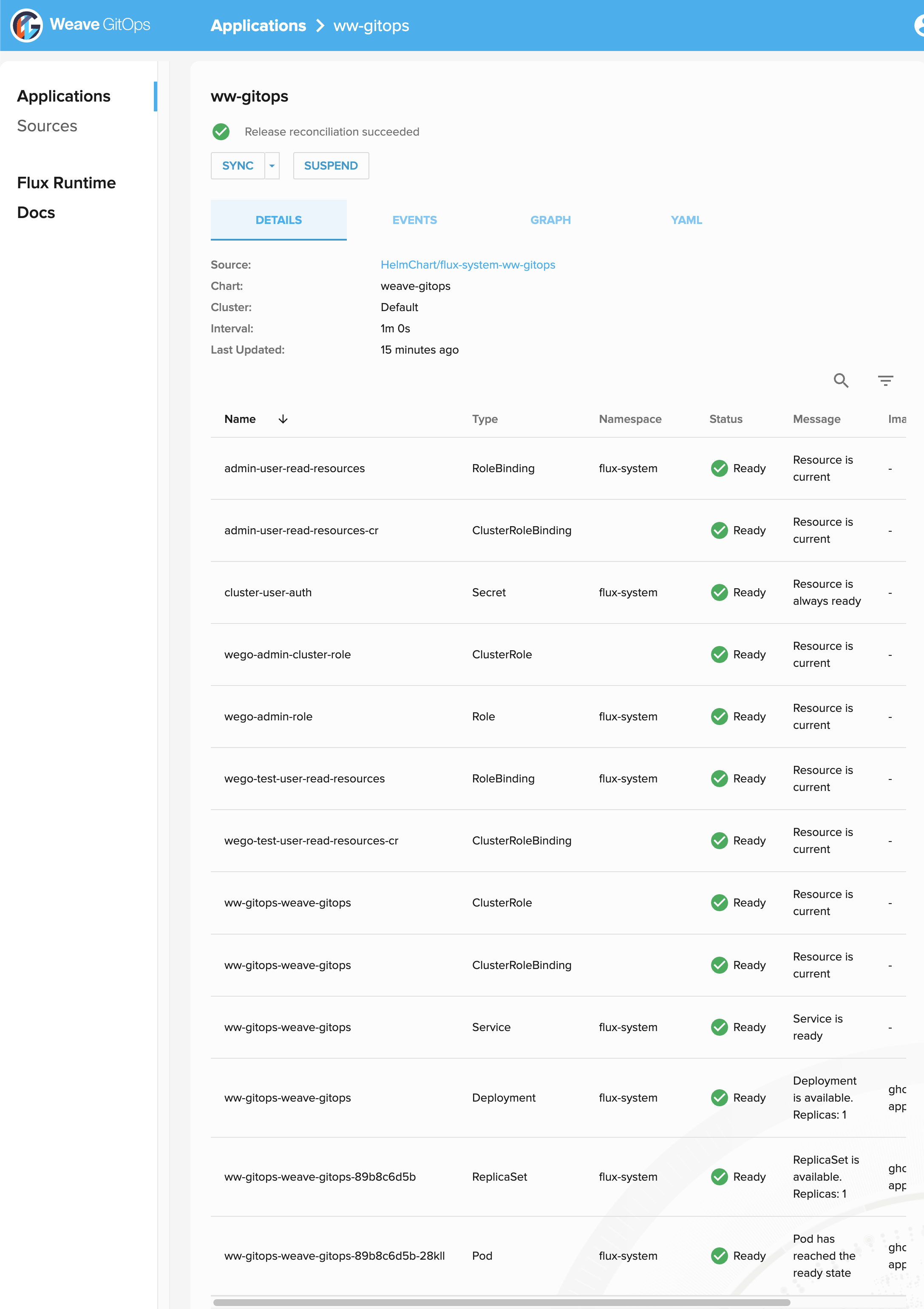This screenshot has height=1309, width=924.
Task: Navigate to Sources in sidebar
Action: [x=47, y=126]
